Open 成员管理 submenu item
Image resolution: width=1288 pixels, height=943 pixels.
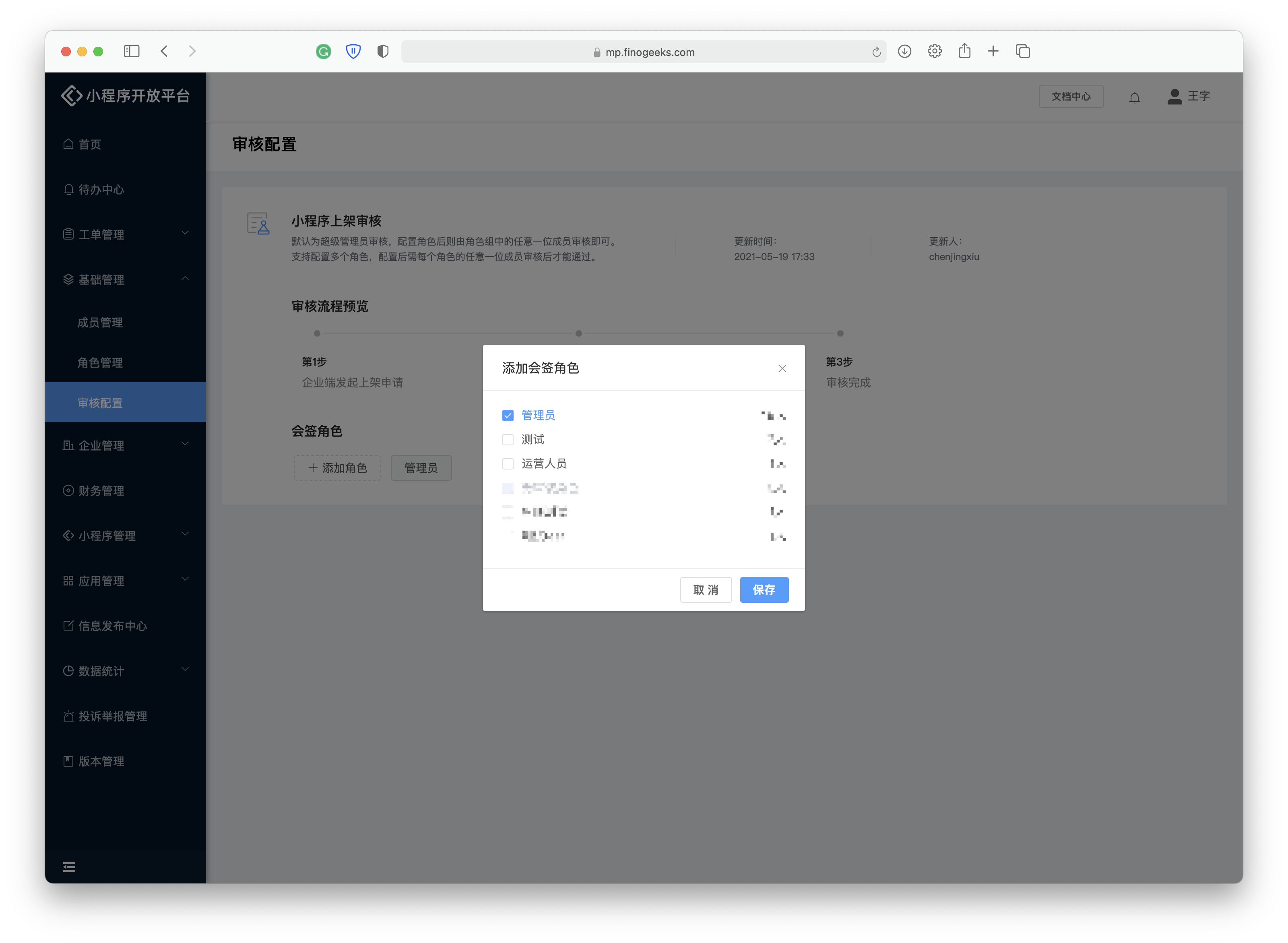coord(126,322)
